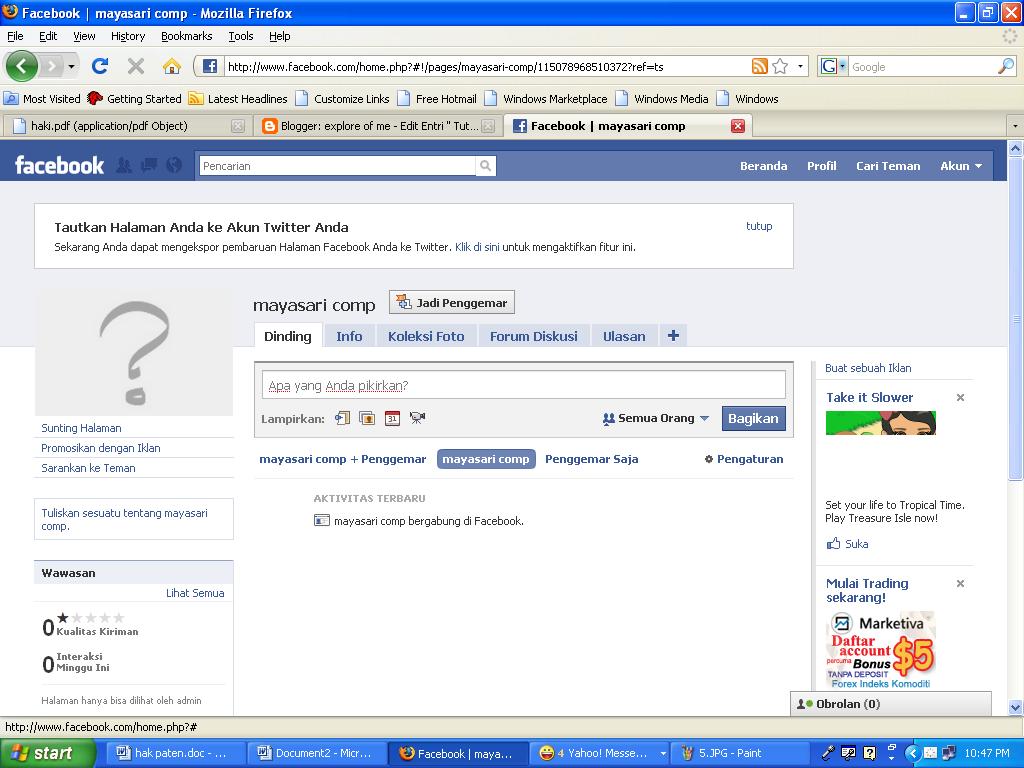
Task: Switch to the Ulasan tab
Action: [x=624, y=336]
